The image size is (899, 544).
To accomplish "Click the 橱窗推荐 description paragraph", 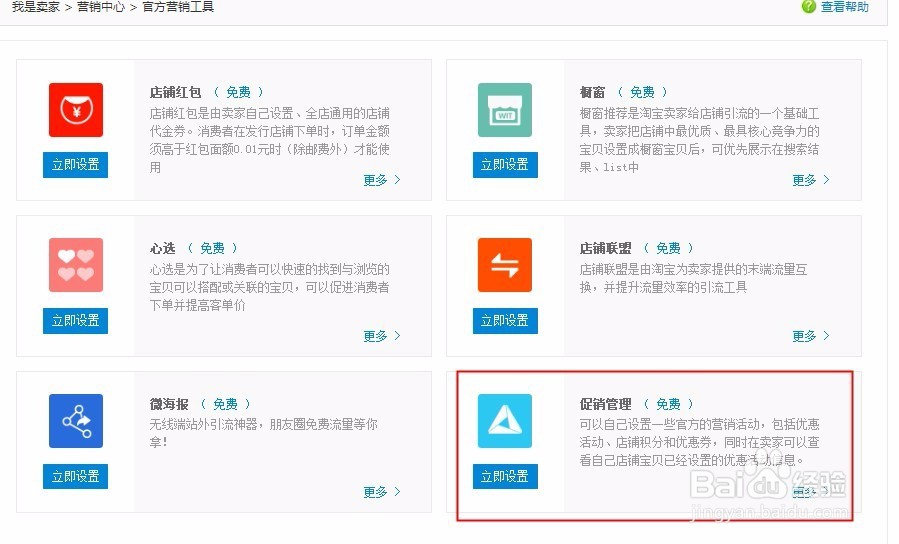I will coord(699,140).
